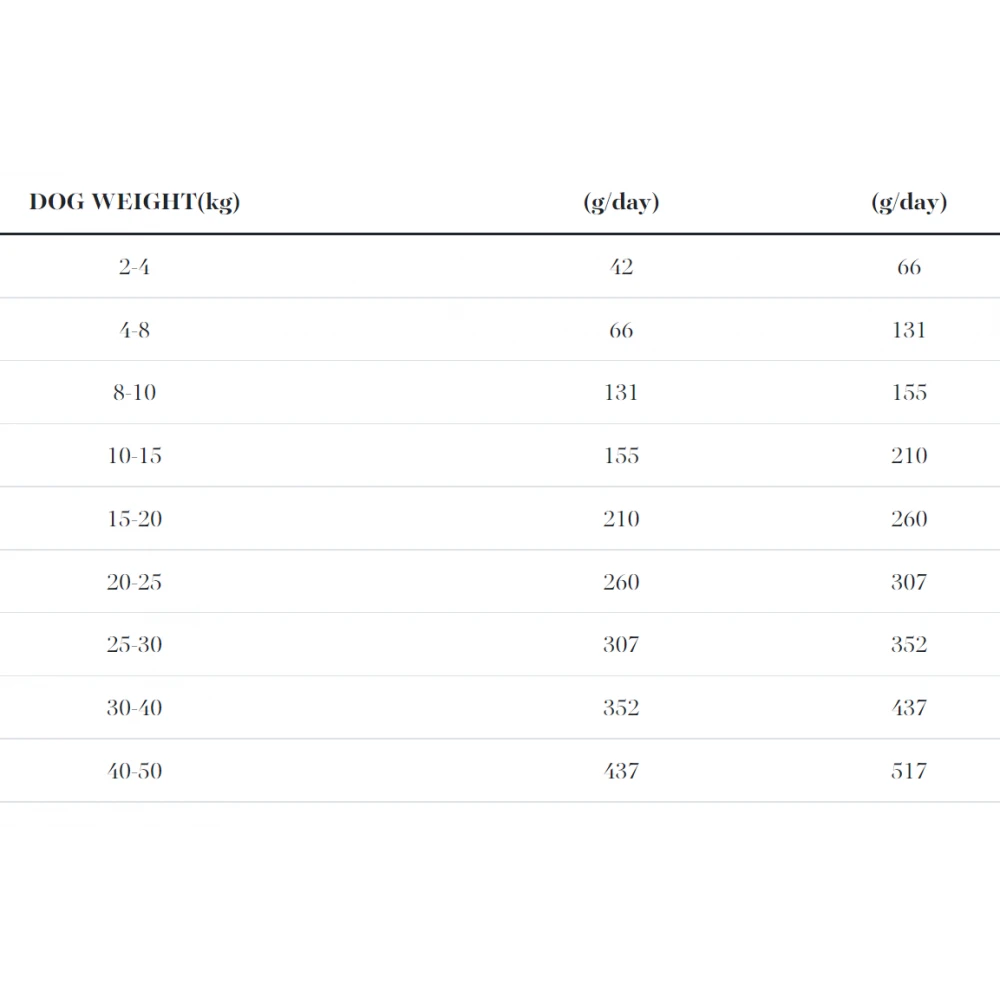Click the 25-30 weight range cell
This screenshot has height=1000, width=1000.
134,645
